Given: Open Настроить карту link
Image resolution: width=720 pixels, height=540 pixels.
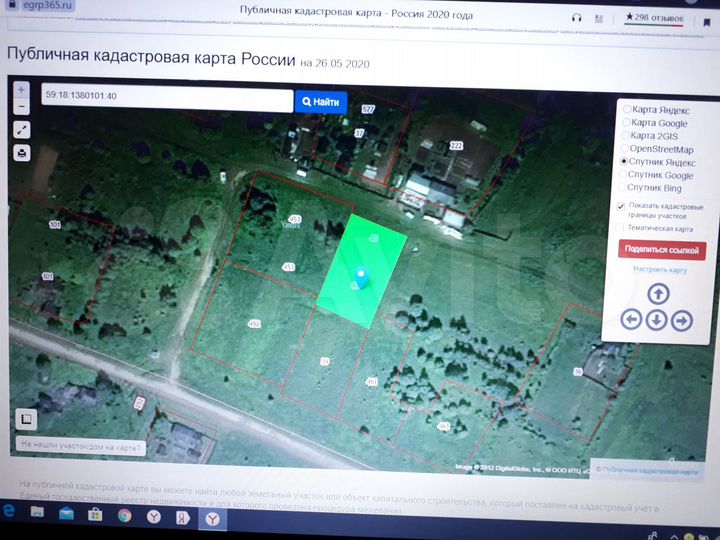Looking at the screenshot, I should pyautogui.click(x=660, y=270).
